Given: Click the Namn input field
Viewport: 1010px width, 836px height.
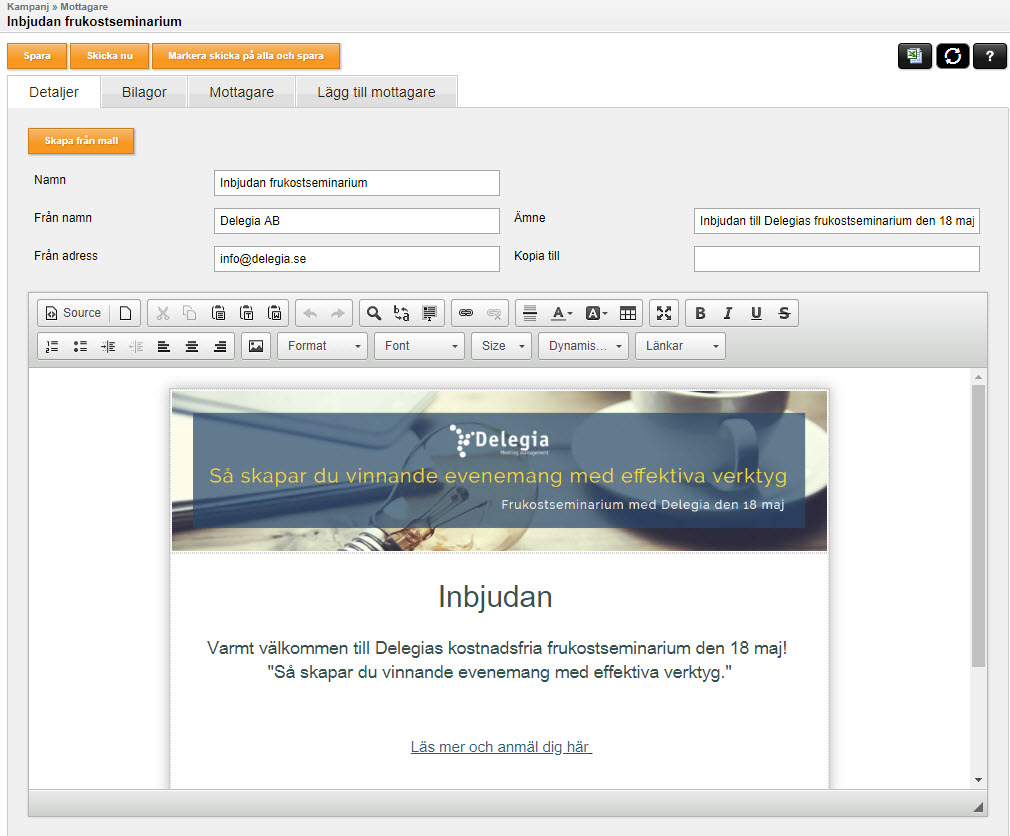Looking at the screenshot, I should 357,183.
